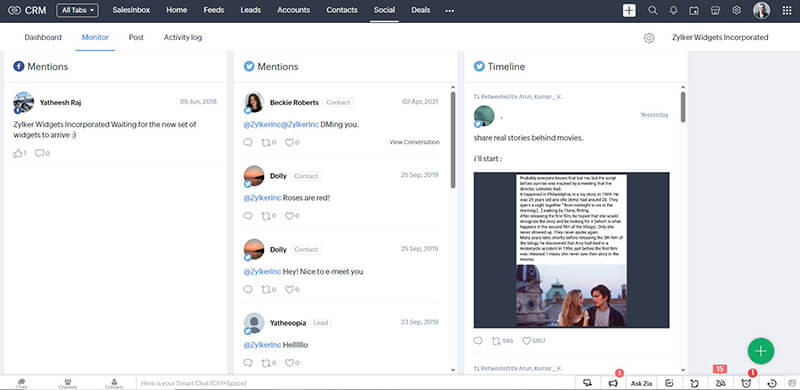Click the Facebook icon of Mentions column
Image resolution: width=800 pixels, height=390 pixels.
coord(19,66)
